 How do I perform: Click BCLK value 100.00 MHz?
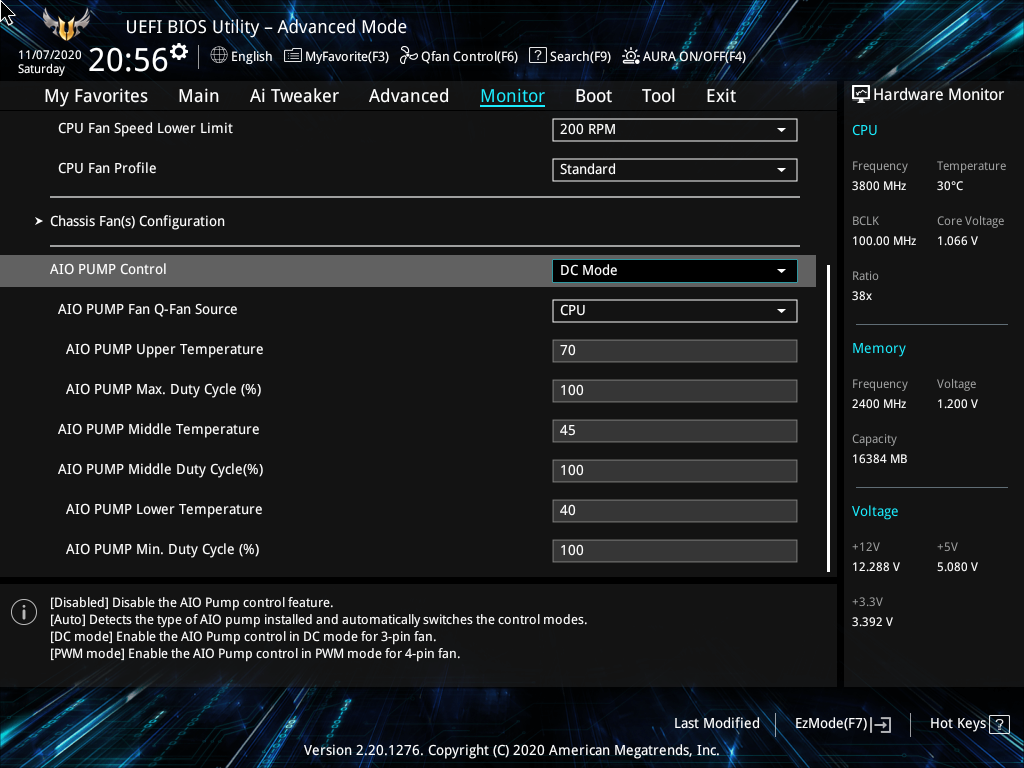click(884, 240)
